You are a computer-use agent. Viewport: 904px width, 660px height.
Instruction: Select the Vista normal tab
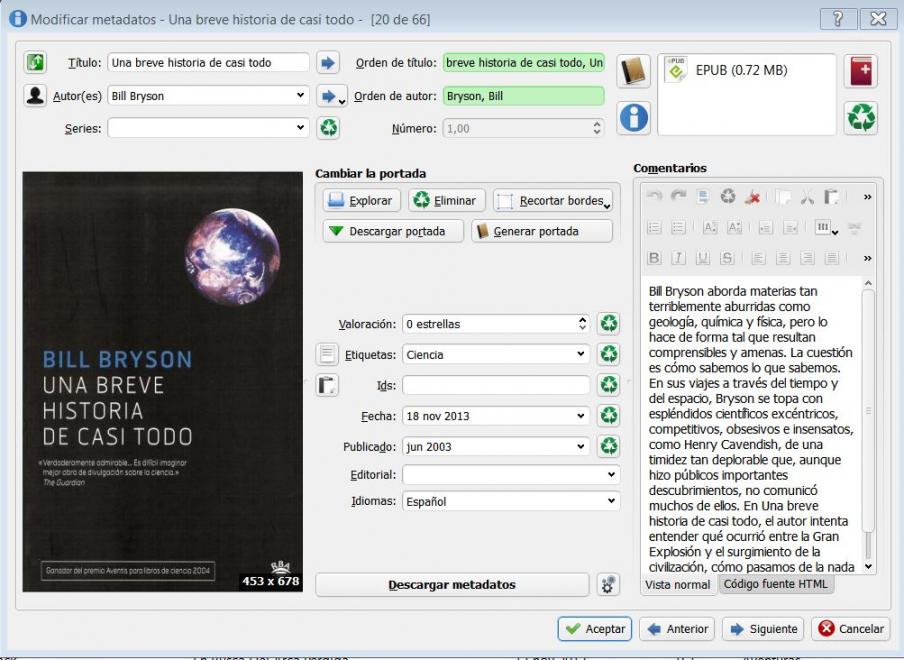[x=677, y=584]
